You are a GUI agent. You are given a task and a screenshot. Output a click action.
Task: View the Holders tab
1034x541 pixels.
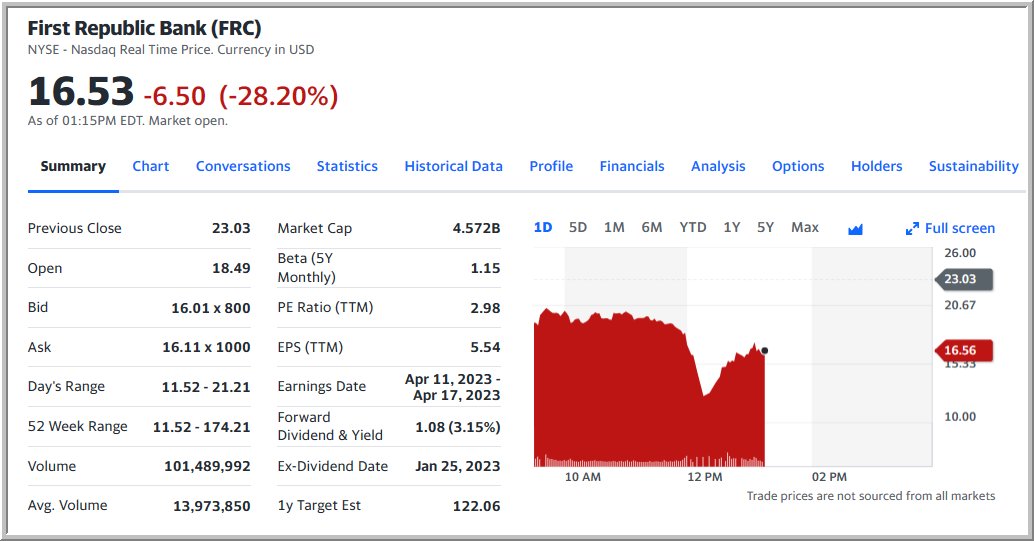(876, 166)
